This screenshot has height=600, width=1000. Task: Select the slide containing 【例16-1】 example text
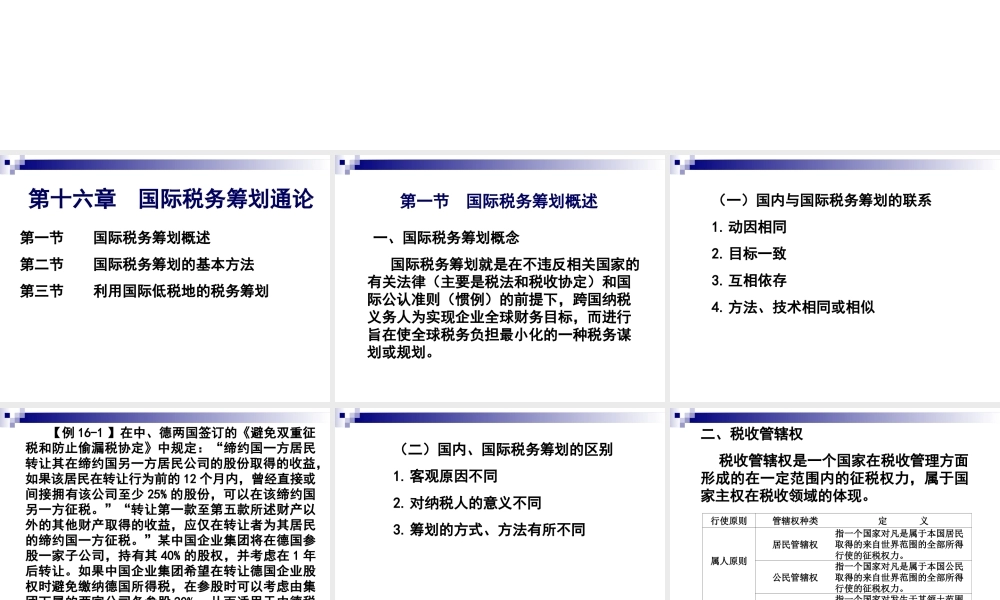(x=165, y=500)
